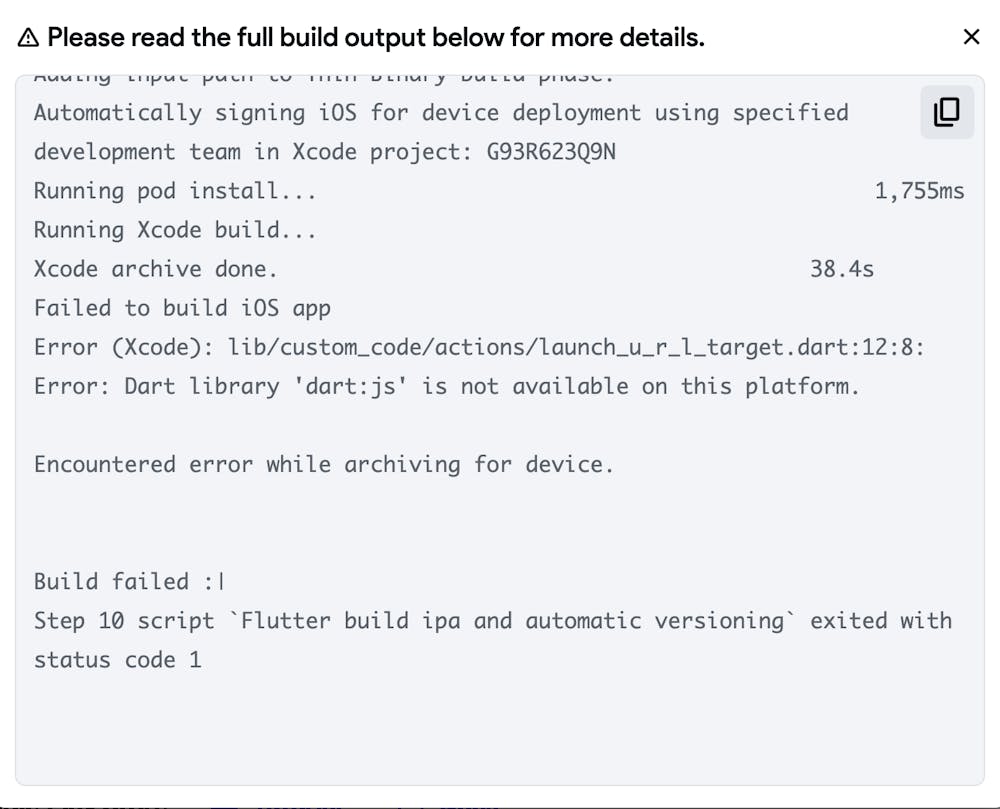
Task: Click the 1,755ms duration value
Action: [919, 191]
